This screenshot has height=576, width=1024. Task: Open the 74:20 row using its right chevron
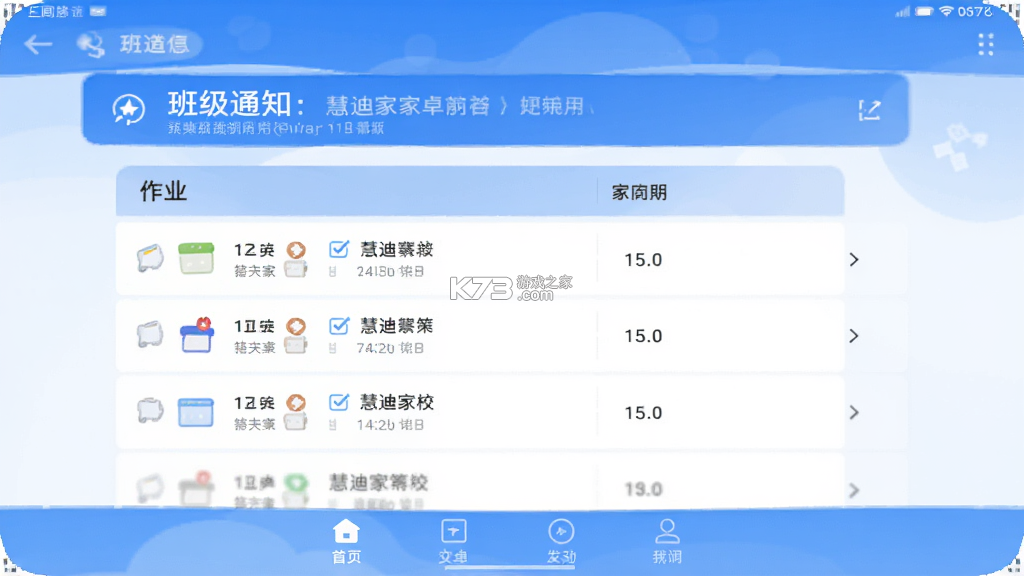(854, 336)
